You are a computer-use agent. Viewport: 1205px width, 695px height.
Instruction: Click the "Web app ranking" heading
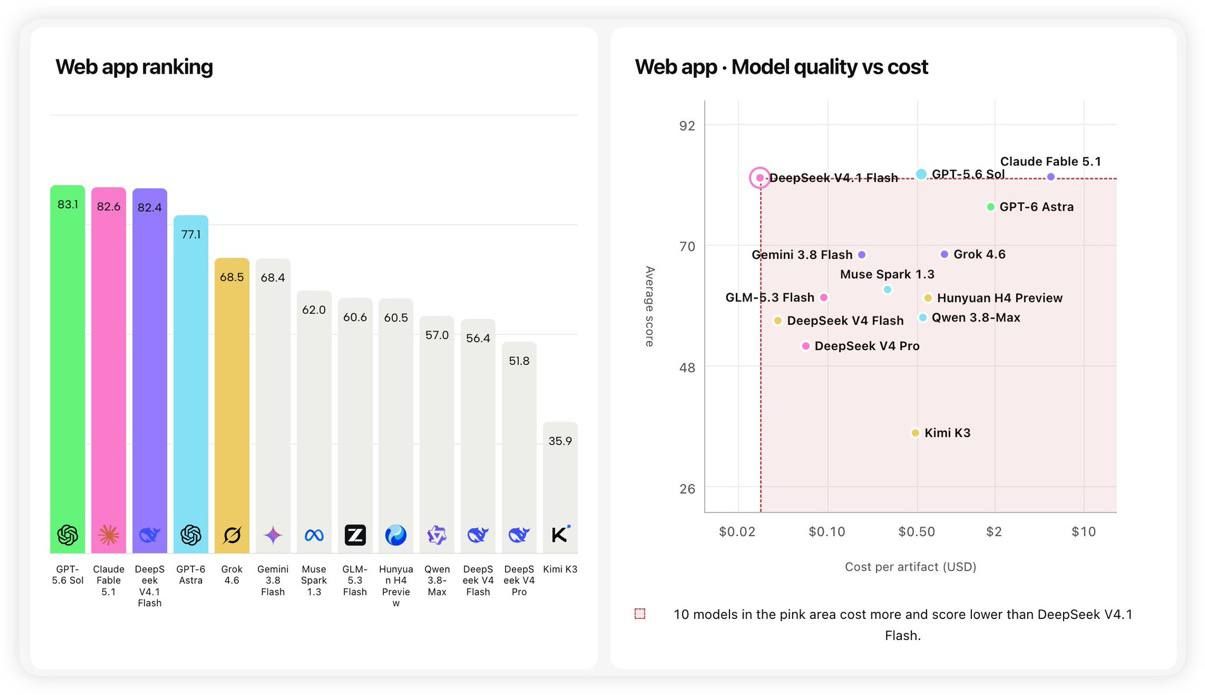[x=134, y=67]
